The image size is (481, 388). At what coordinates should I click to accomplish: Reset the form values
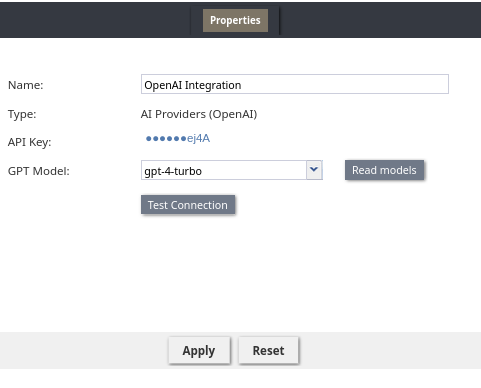[268, 350]
